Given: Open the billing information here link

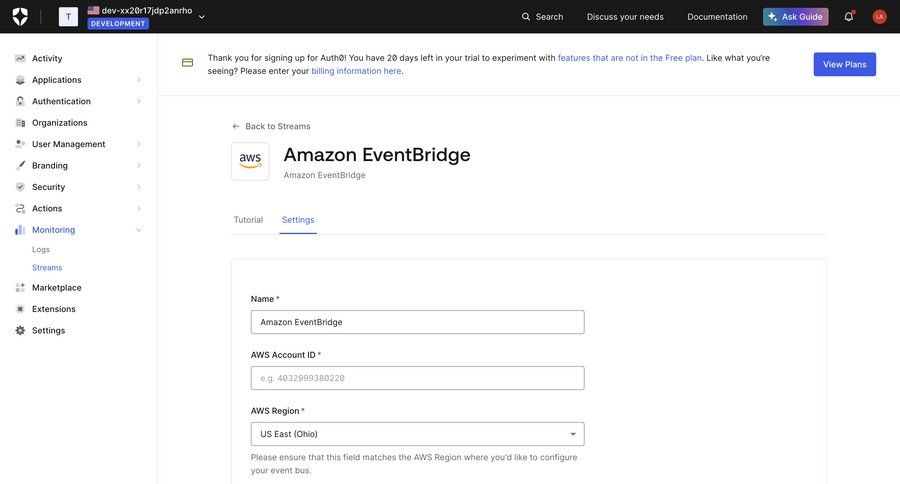Looking at the screenshot, I should [x=356, y=71].
